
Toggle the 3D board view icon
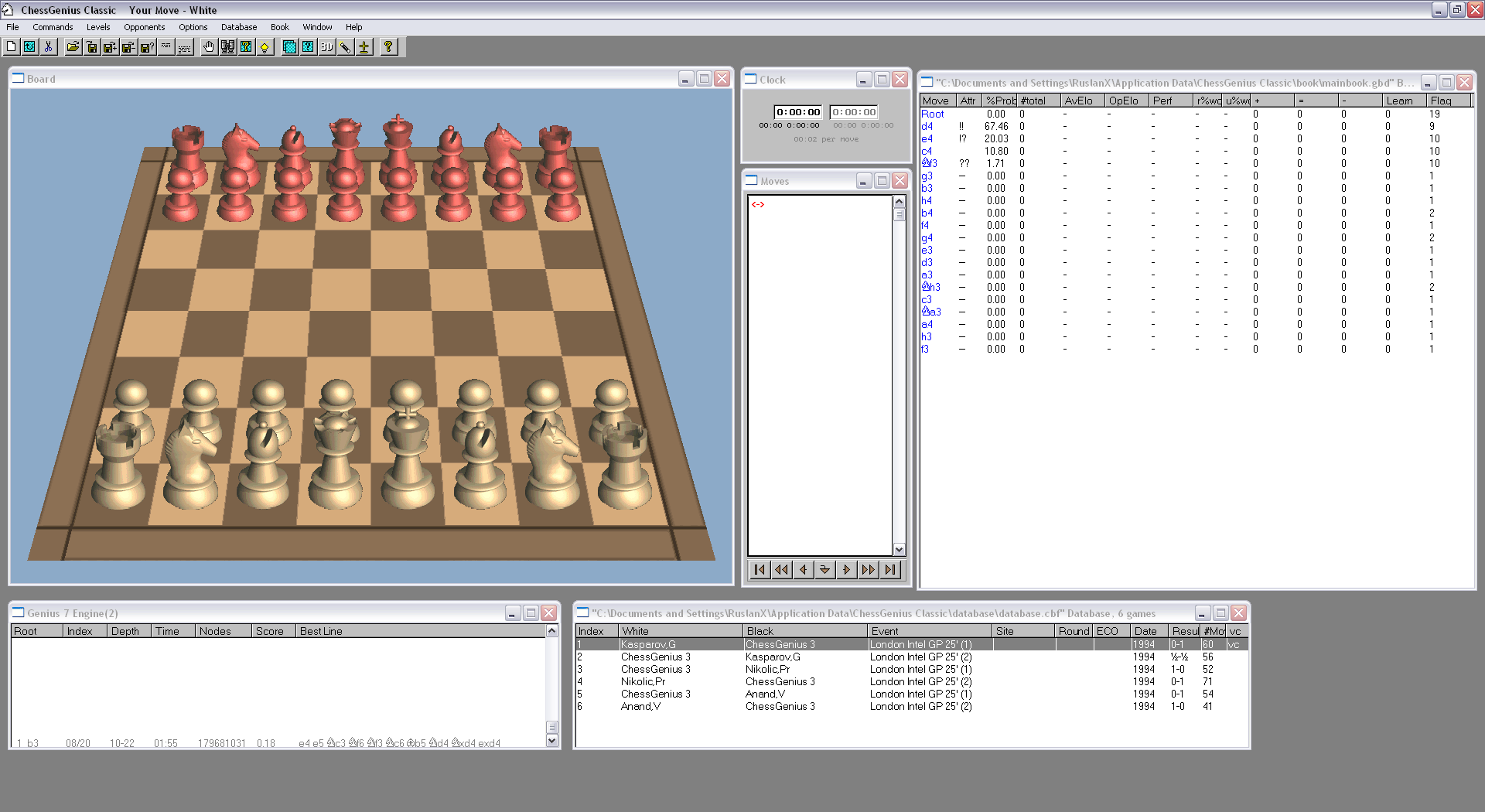click(x=326, y=47)
